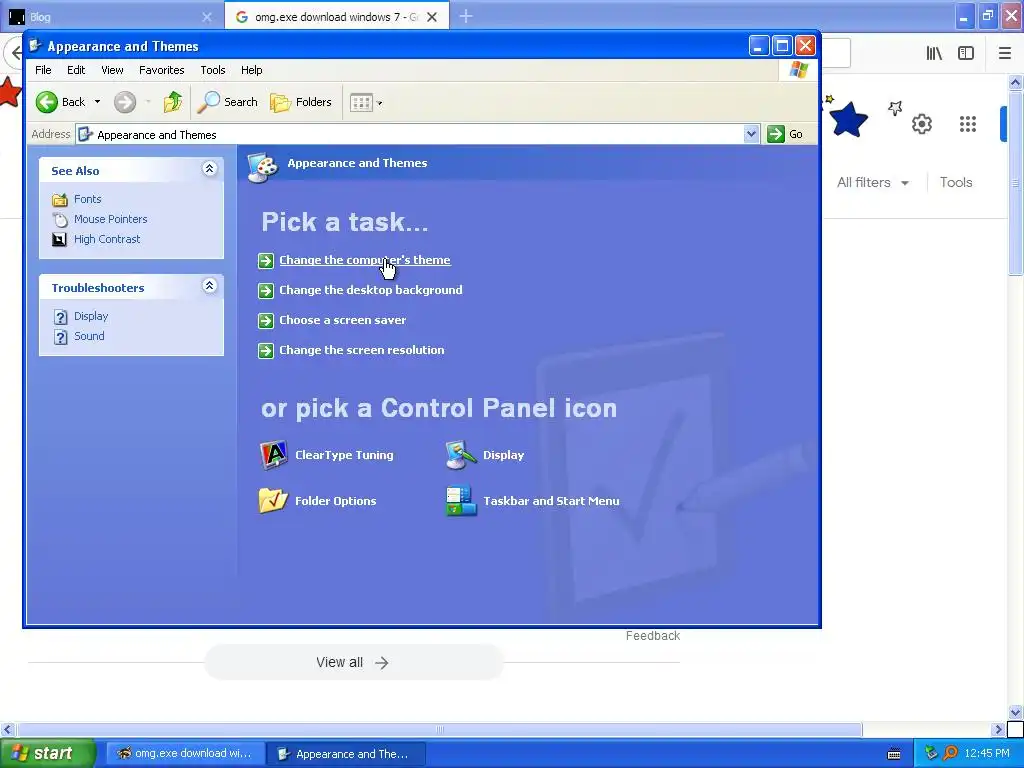
Task: Open browser hamburger menu
Action: pyautogui.click(x=1004, y=53)
